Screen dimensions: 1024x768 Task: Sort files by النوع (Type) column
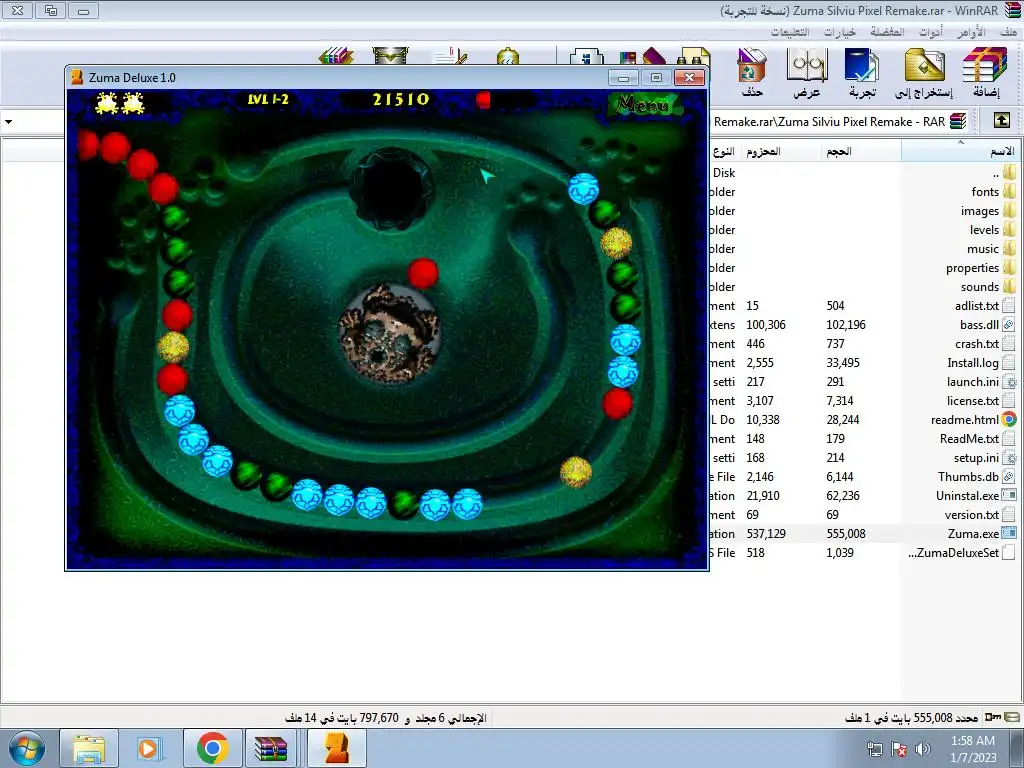coord(724,152)
